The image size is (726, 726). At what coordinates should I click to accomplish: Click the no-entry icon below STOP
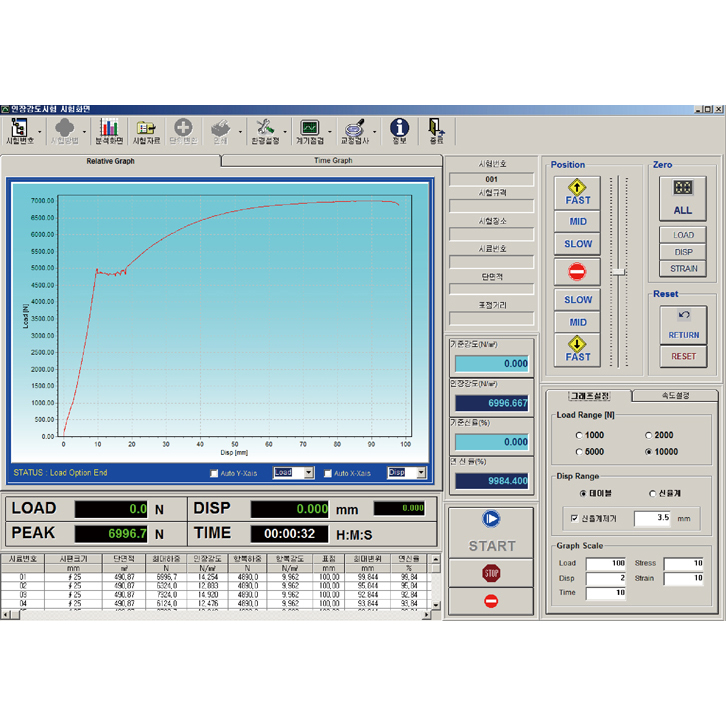pos(491,601)
